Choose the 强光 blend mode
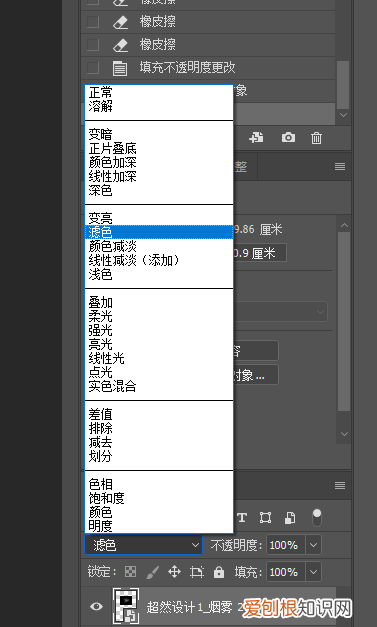Screen dimensions: 377x627 point(159,330)
